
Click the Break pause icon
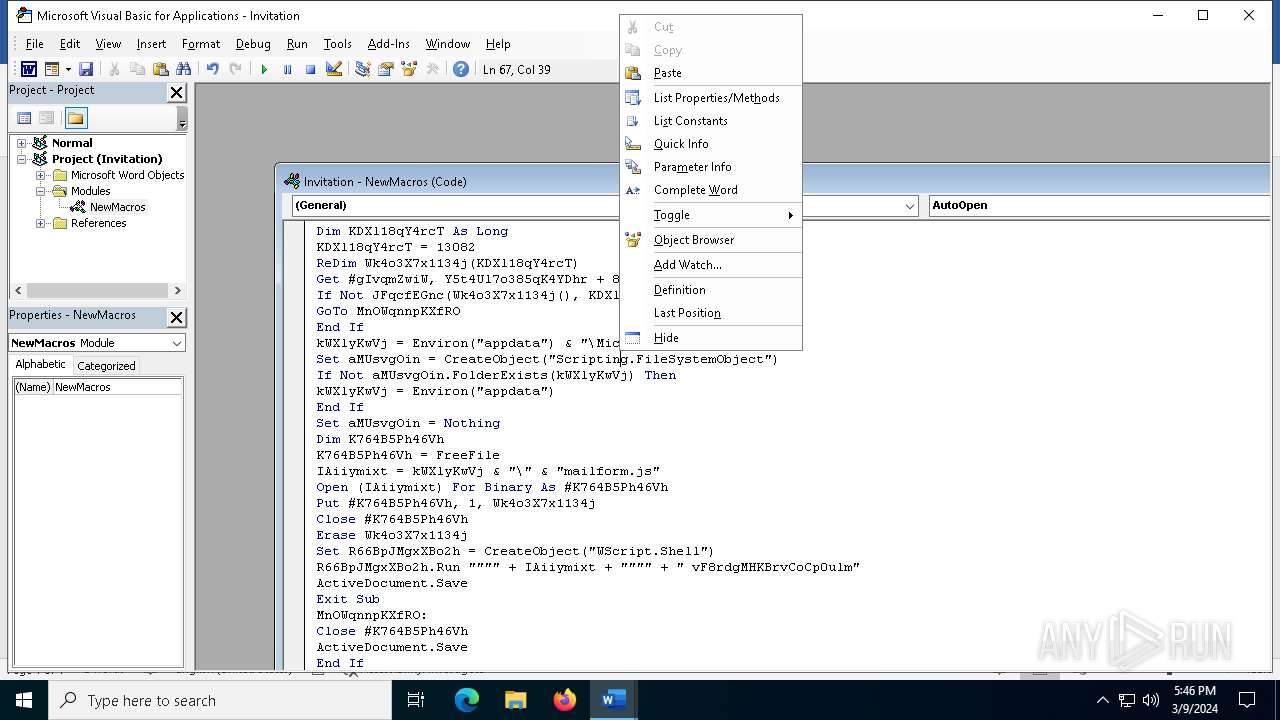click(x=287, y=69)
